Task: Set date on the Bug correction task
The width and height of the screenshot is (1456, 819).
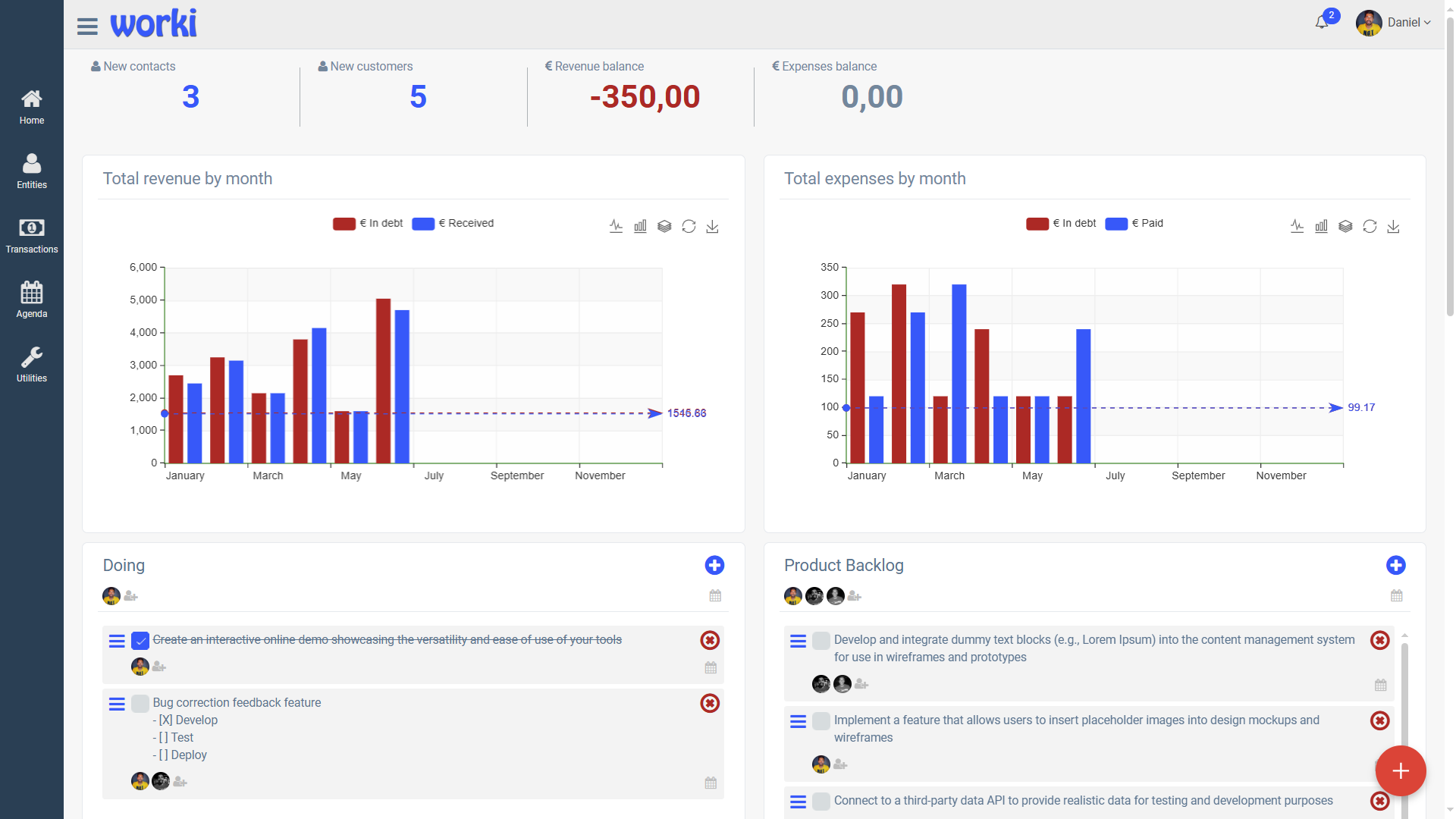Action: (711, 783)
